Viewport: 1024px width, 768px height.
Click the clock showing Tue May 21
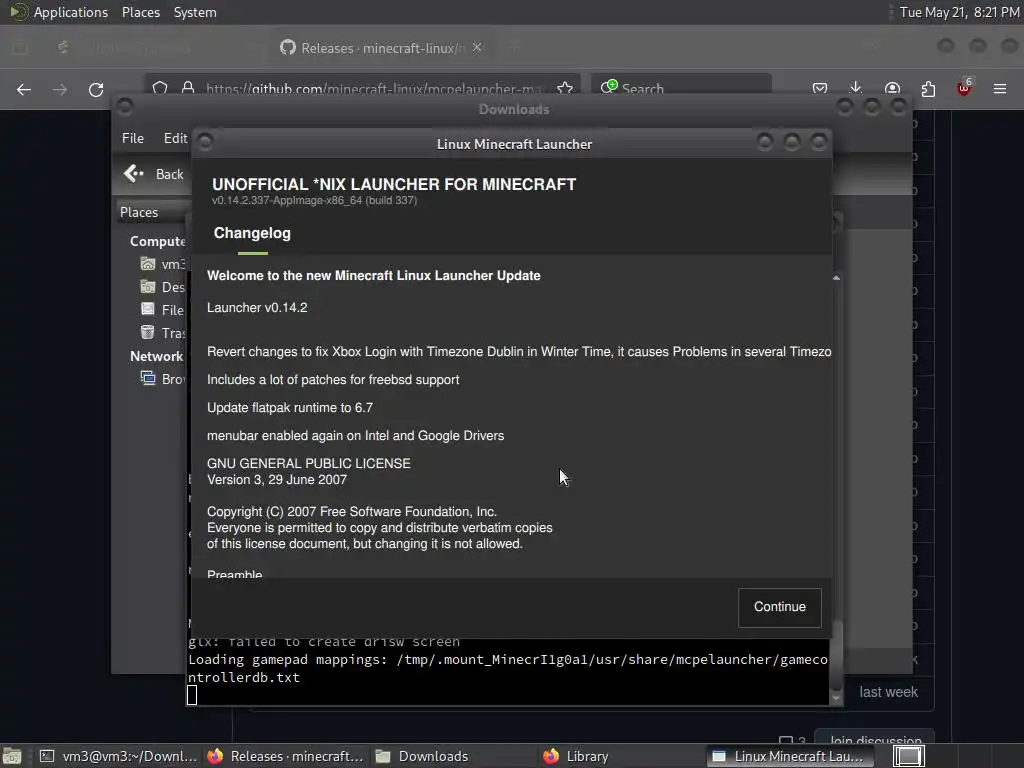(959, 12)
